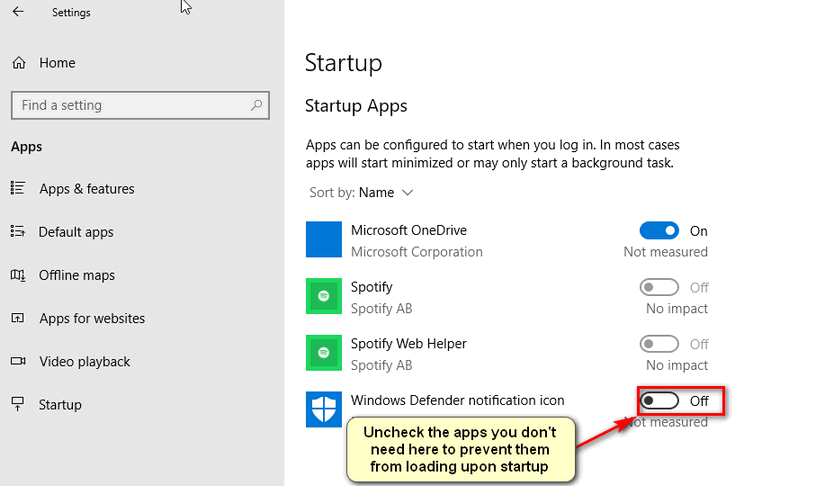This screenshot has width=816, height=486.
Task: Open the Sort by Name dropdown
Action: pyautogui.click(x=361, y=193)
